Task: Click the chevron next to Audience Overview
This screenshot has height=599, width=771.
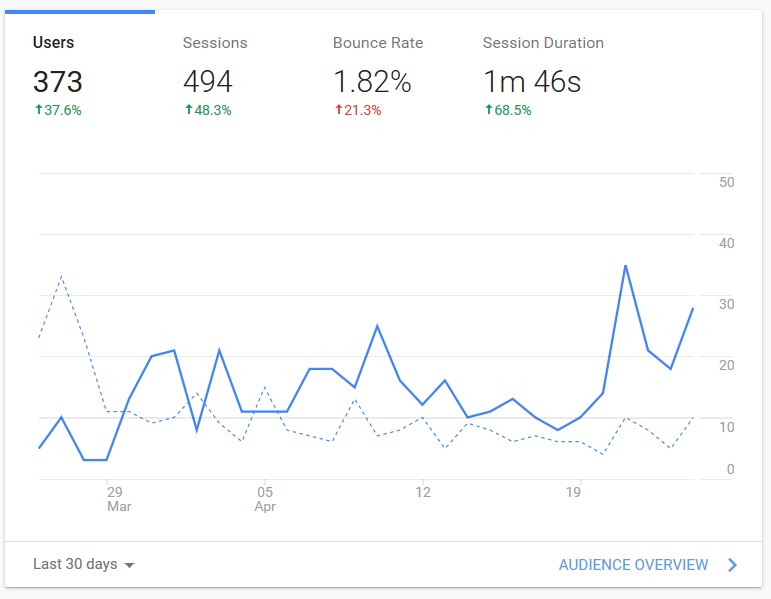Action: pyautogui.click(x=733, y=565)
